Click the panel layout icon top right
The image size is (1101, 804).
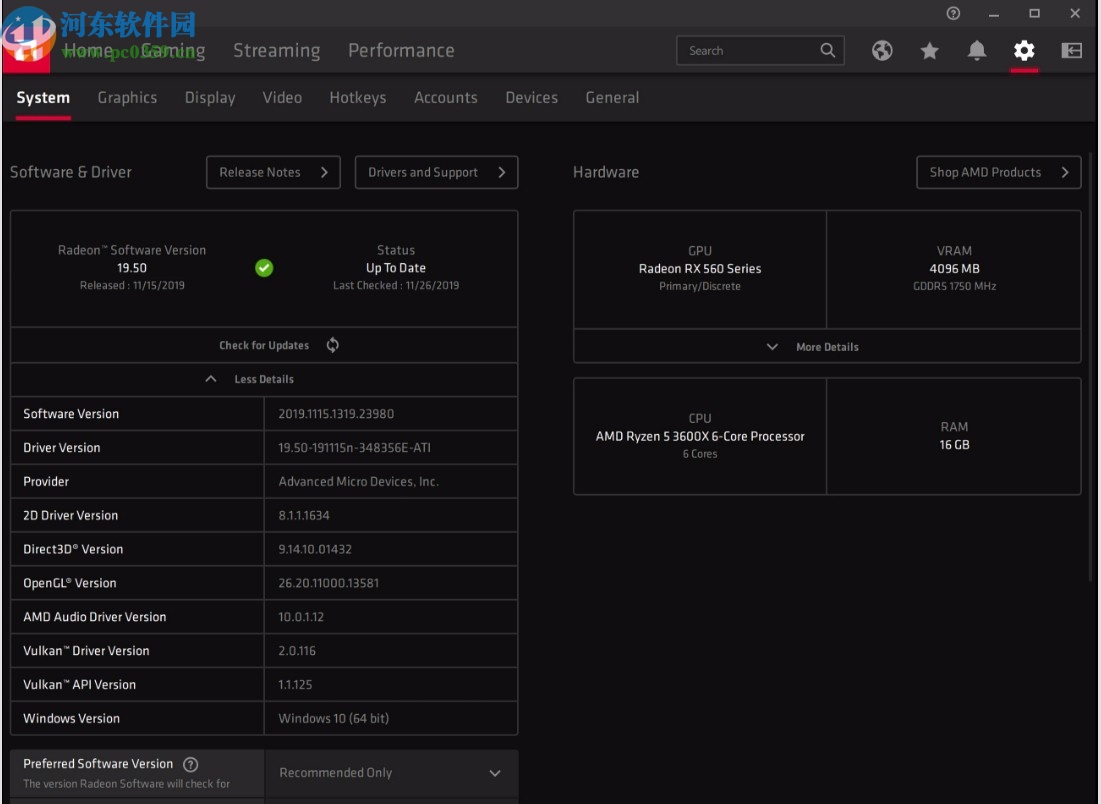point(1071,50)
